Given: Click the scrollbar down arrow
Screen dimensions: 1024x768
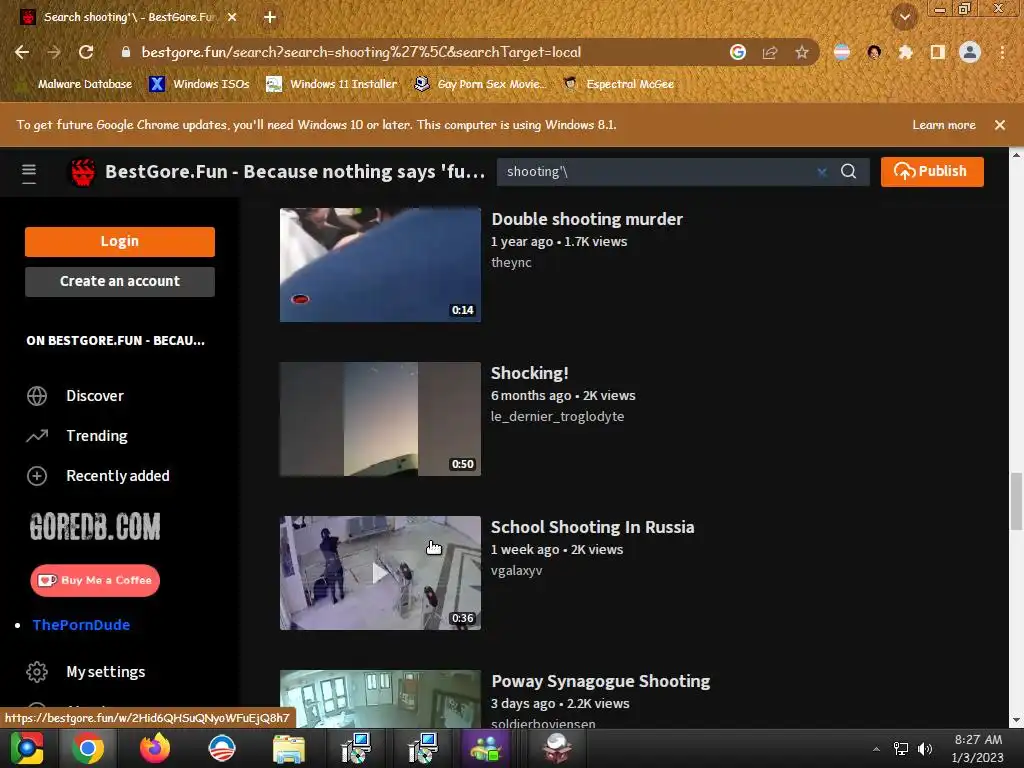Looking at the screenshot, I should coord(1016,720).
